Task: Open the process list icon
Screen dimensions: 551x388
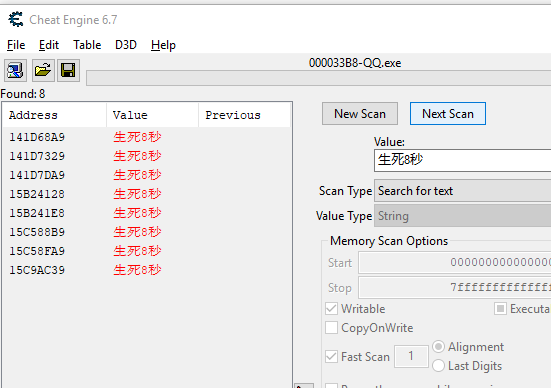Action: coord(15,70)
